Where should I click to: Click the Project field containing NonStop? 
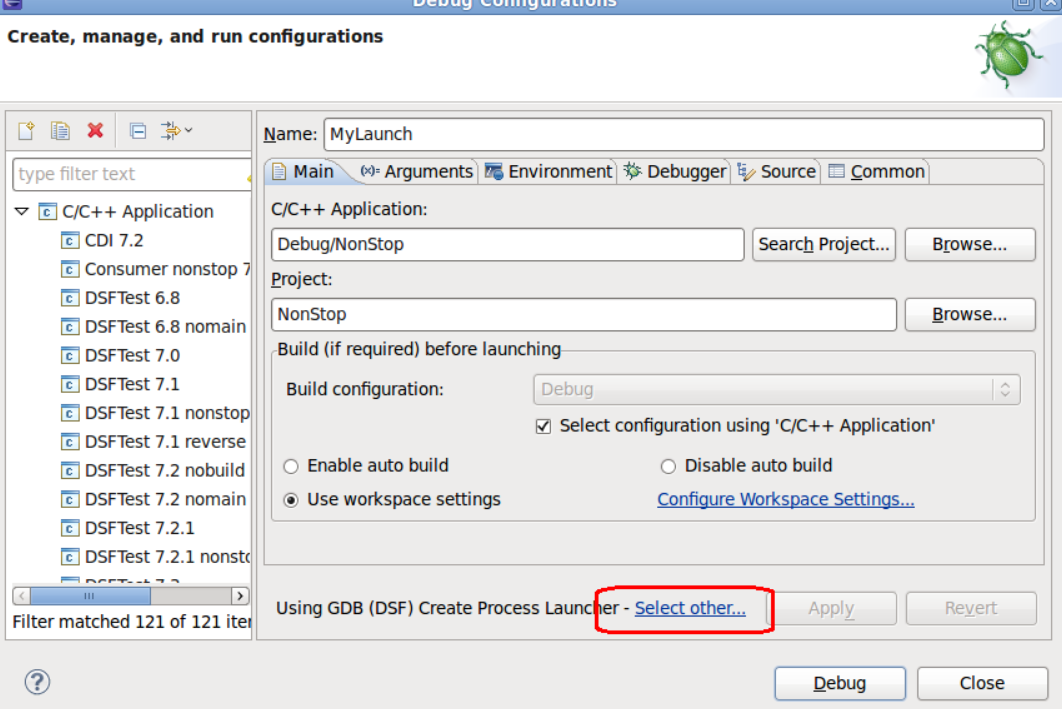[x=584, y=315]
